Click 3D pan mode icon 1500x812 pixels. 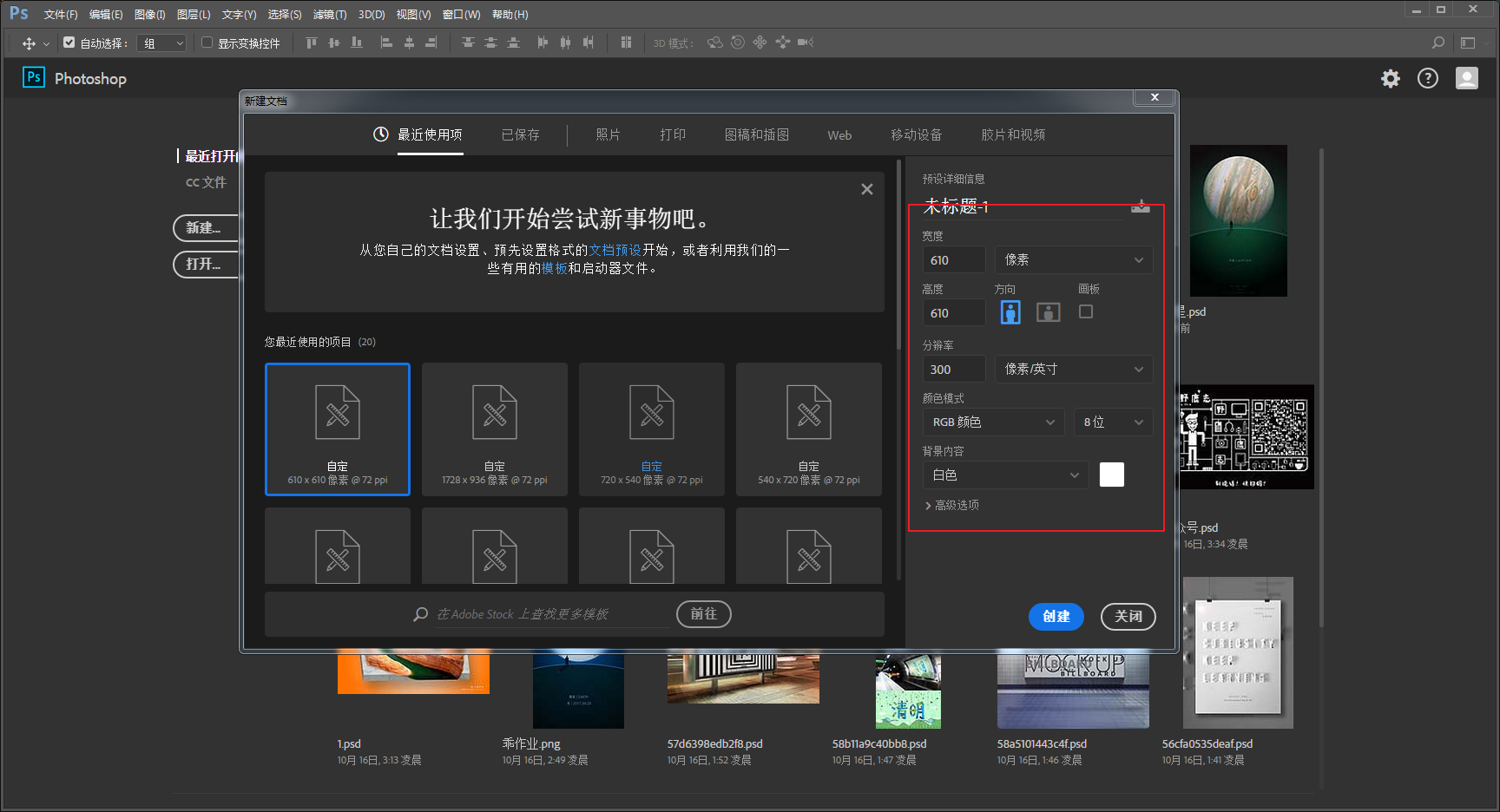(x=760, y=43)
